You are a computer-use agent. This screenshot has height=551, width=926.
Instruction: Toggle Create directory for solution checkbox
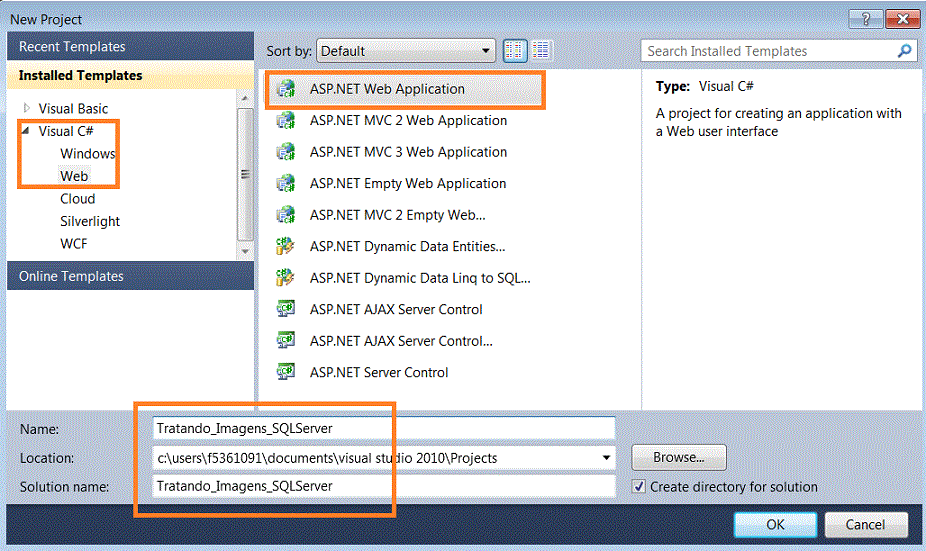coord(639,487)
